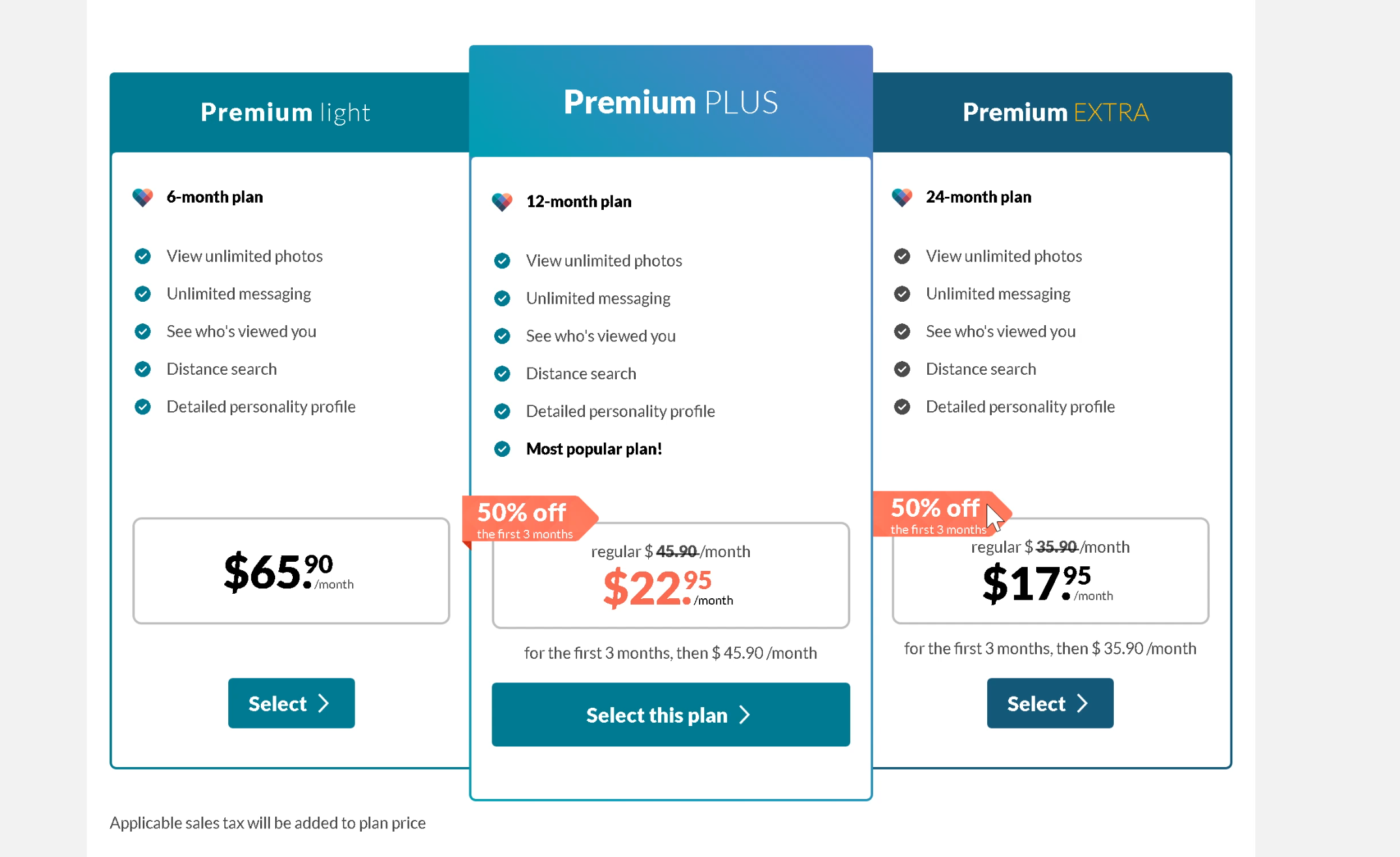The height and width of the screenshot is (857, 1400).
Task: Select the Premium EXTRA plan button
Action: (x=1050, y=703)
